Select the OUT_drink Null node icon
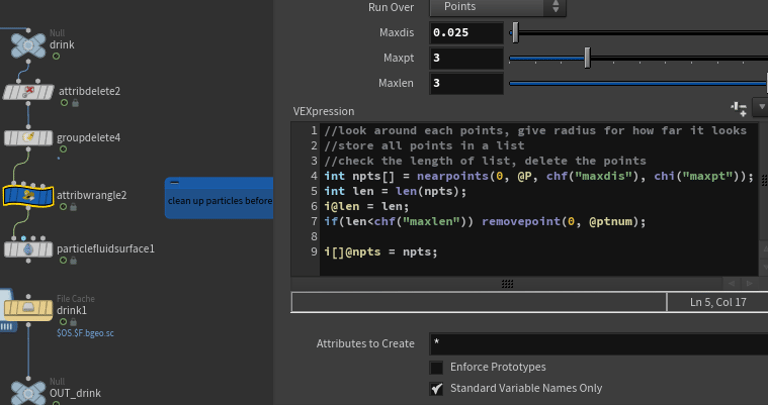The height and width of the screenshot is (405, 768). (x=28, y=393)
